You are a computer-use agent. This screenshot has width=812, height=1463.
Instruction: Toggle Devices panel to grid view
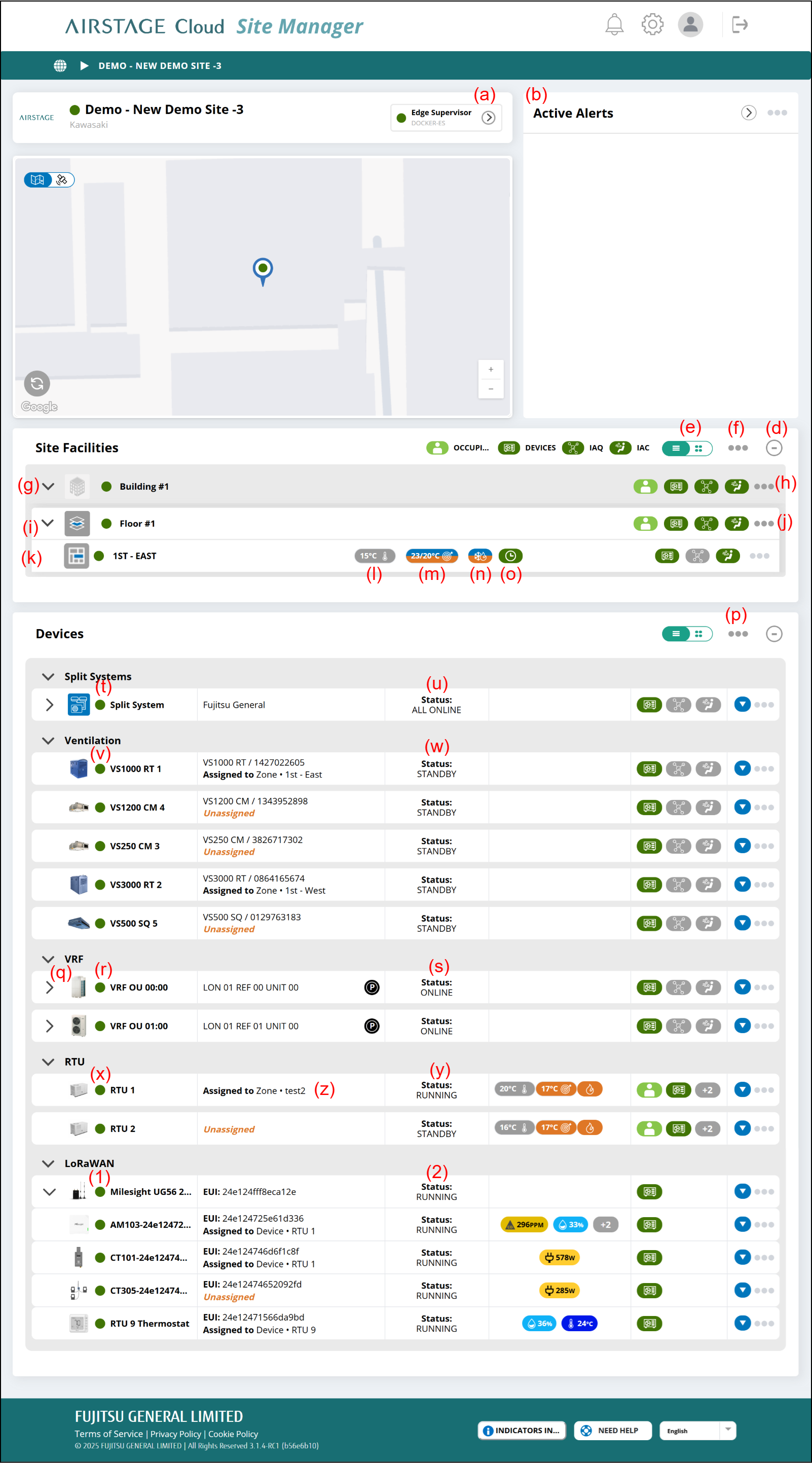click(699, 634)
